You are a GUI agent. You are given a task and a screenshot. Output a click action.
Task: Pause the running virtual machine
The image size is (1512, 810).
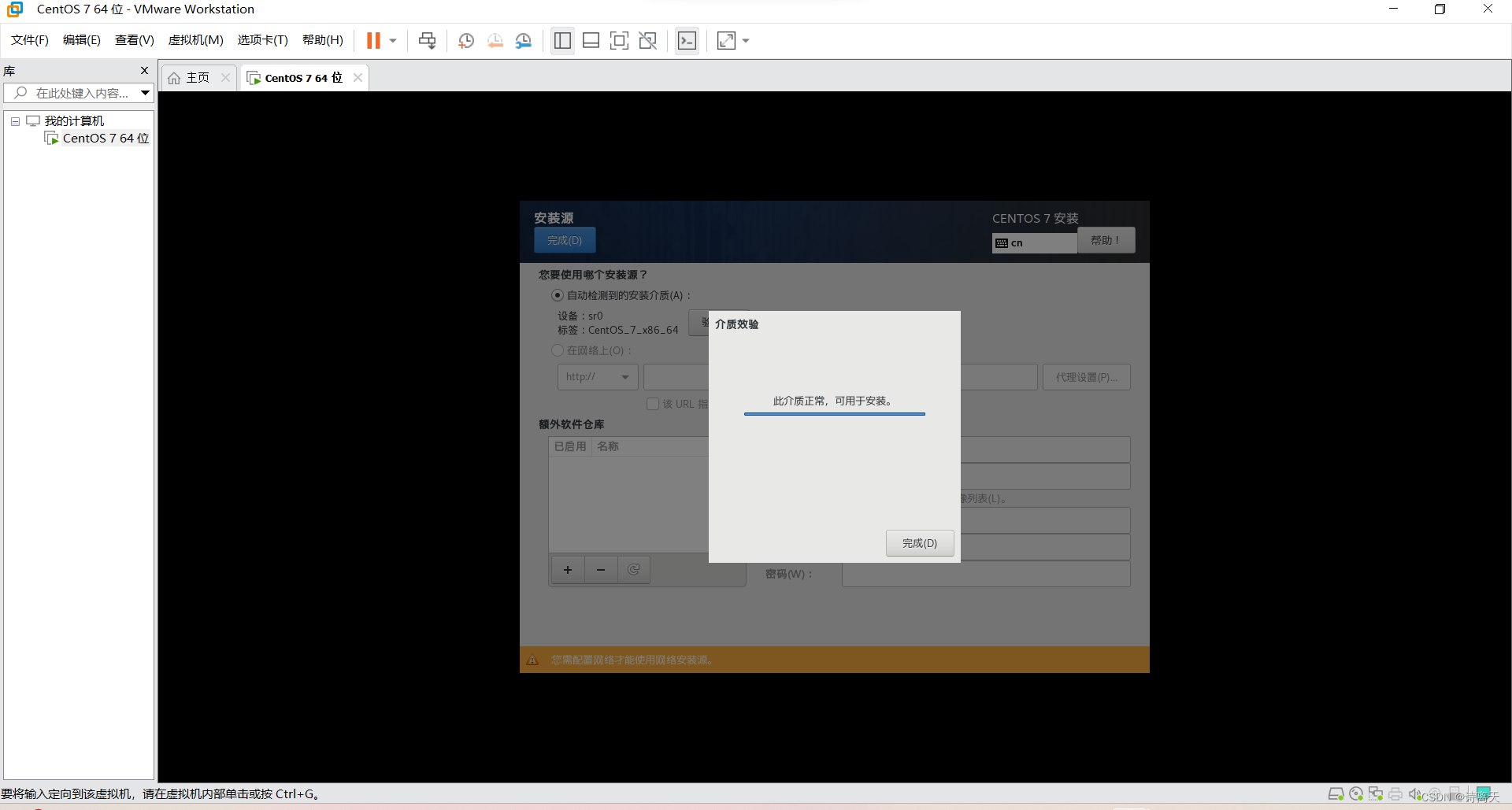(373, 41)
